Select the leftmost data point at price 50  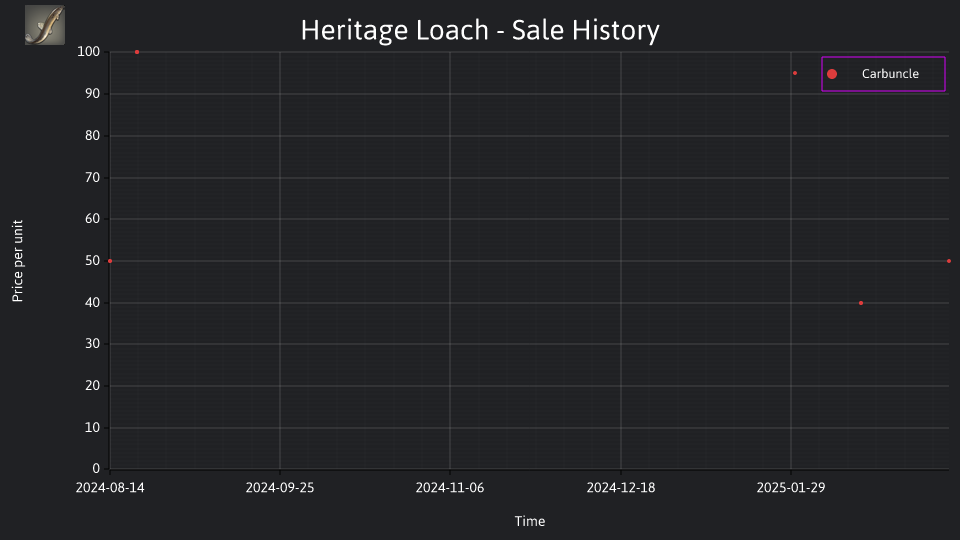(x=110, y=261)
